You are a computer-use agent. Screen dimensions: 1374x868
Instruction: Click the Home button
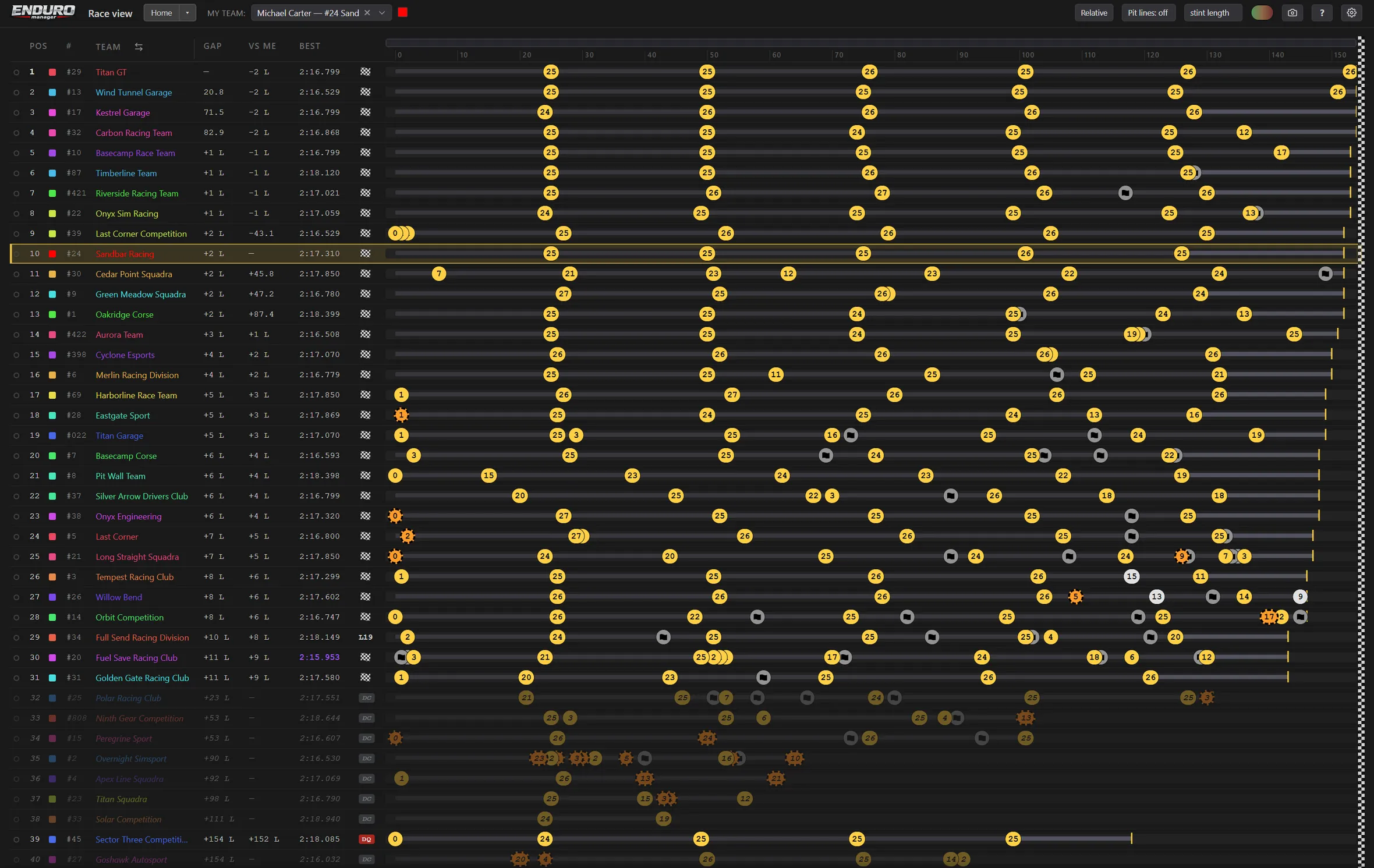(162, 13)
